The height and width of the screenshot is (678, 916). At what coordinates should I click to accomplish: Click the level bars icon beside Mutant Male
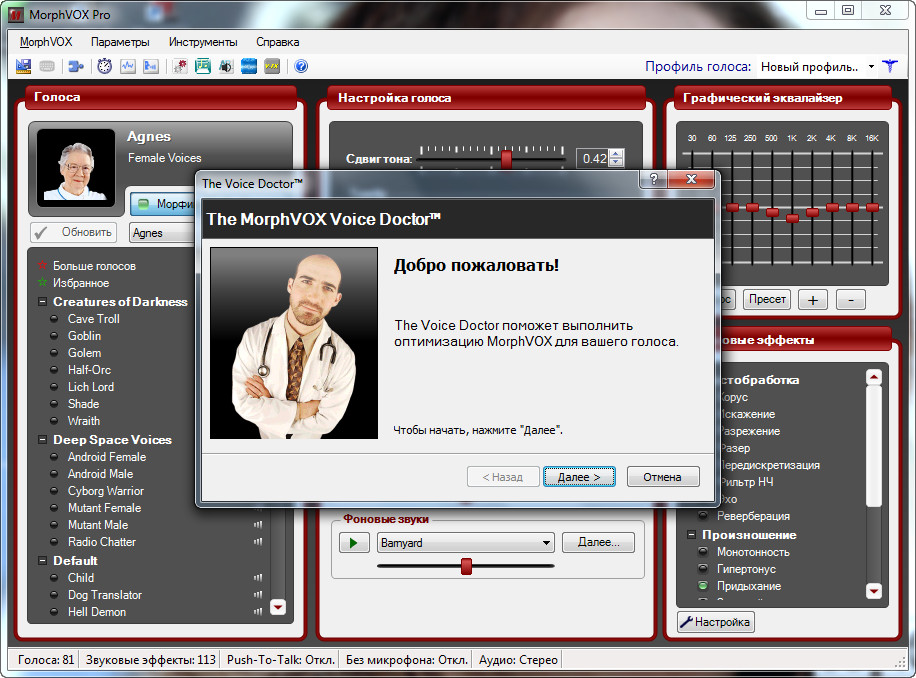[x=258, y=525]
